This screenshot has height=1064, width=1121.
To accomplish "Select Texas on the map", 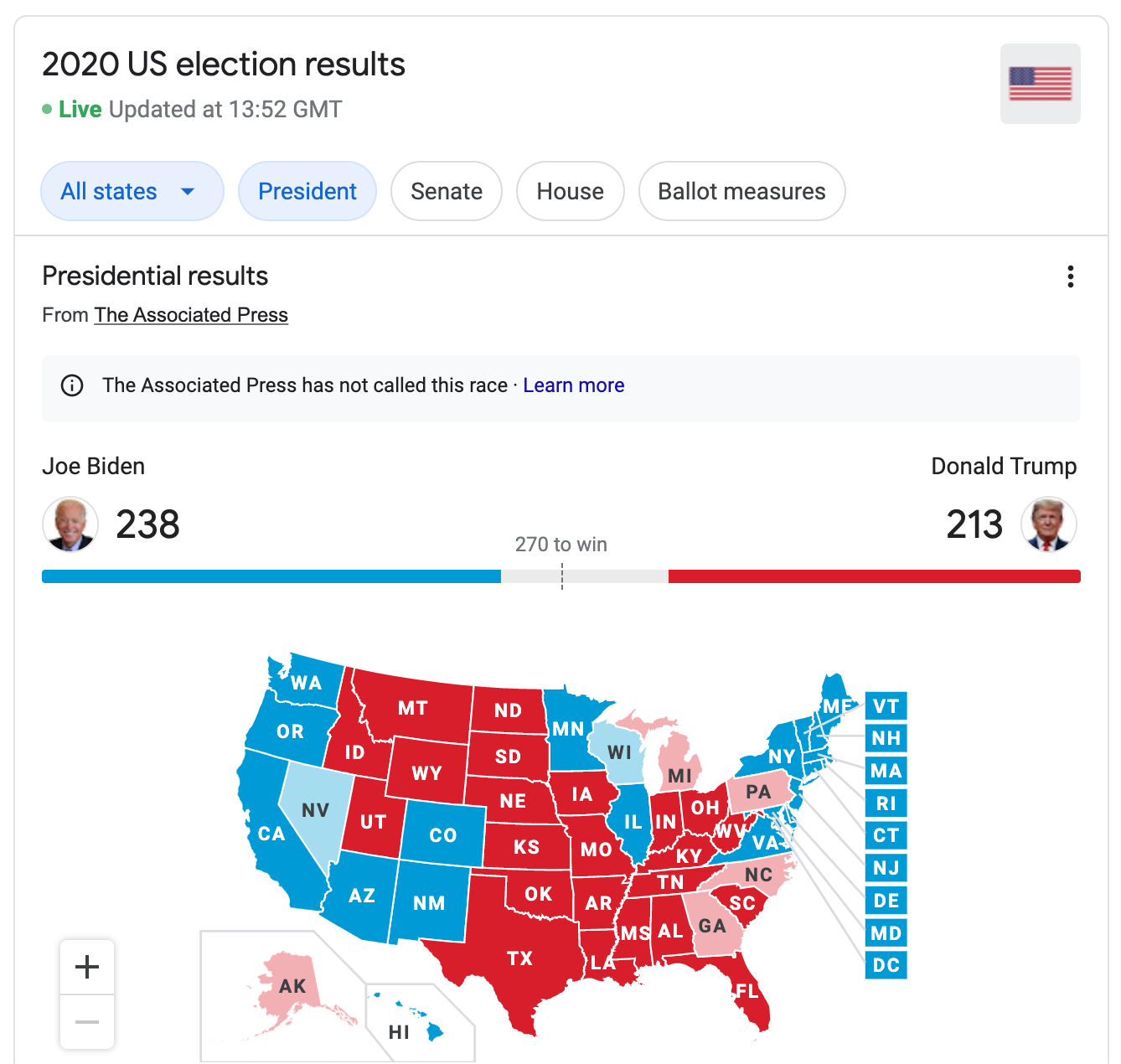I will click(519, 958).
